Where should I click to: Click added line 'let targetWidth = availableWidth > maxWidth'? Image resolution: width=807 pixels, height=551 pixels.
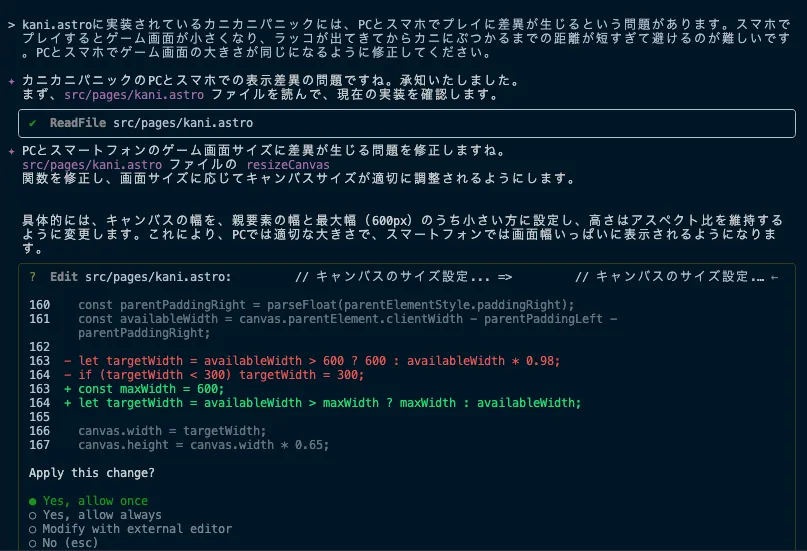tap(329, 402)
